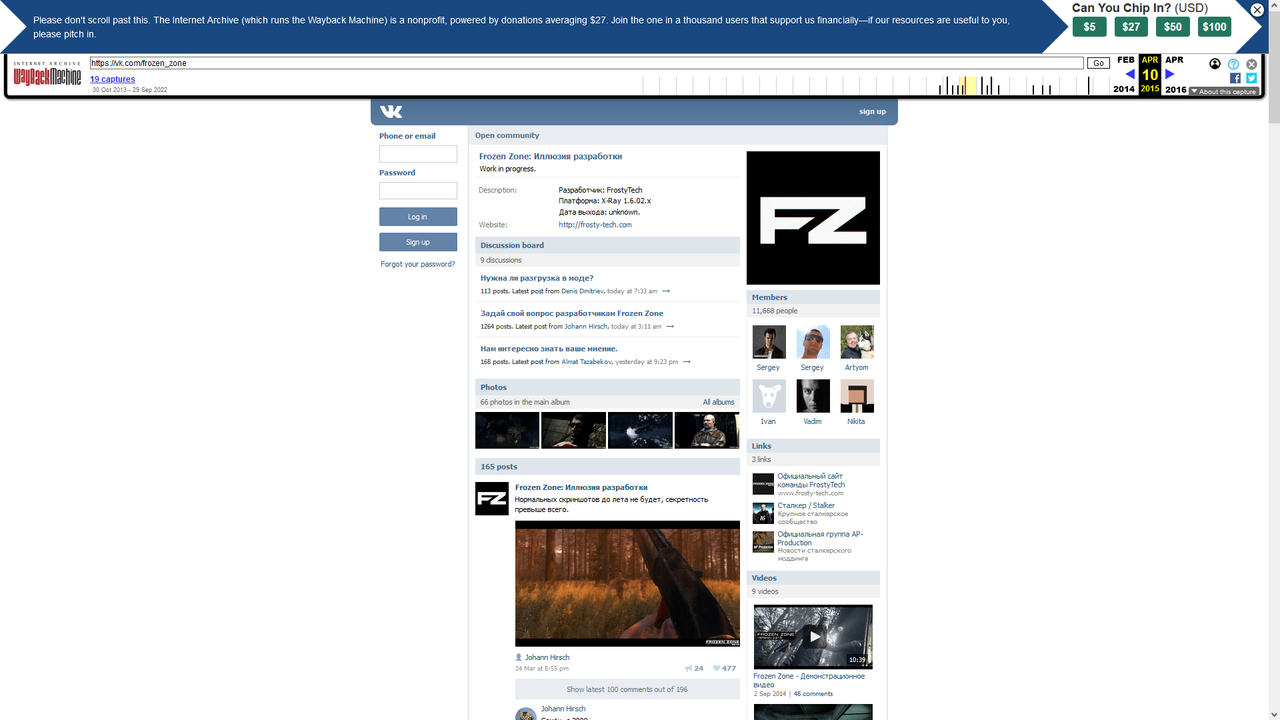Open Wayback Machine help icon
The image size is (1280, 720).
tap(1233, 64)
